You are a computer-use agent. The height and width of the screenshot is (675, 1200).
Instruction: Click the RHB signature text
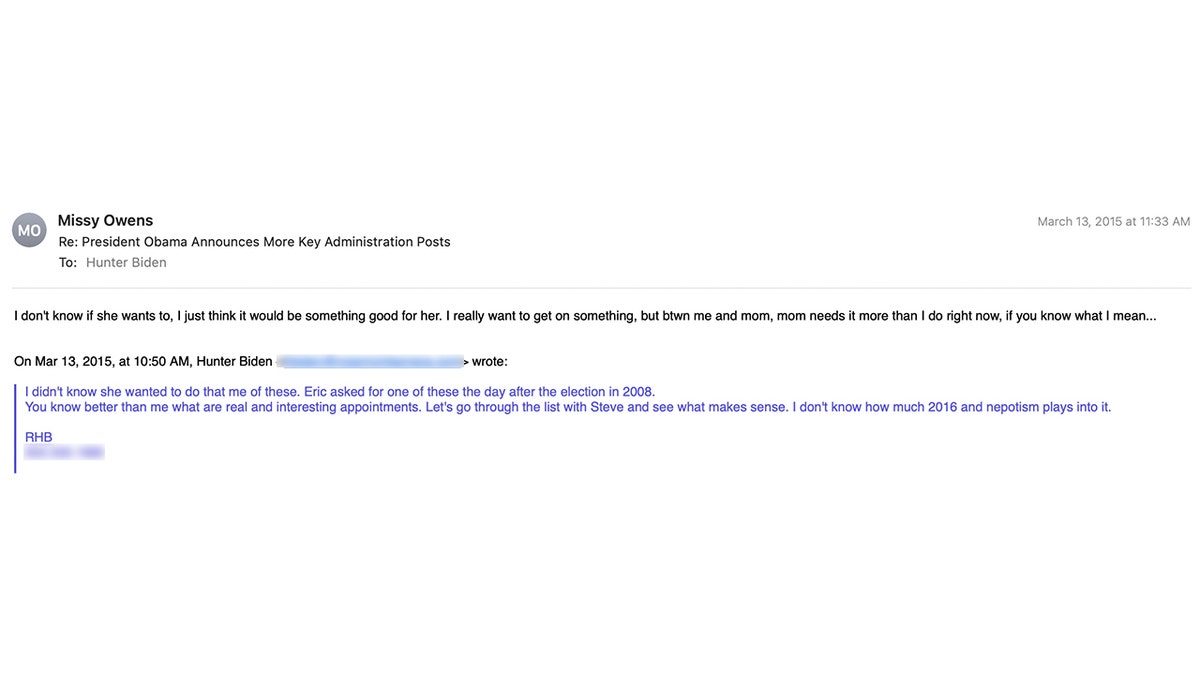(x=39, y=438)
